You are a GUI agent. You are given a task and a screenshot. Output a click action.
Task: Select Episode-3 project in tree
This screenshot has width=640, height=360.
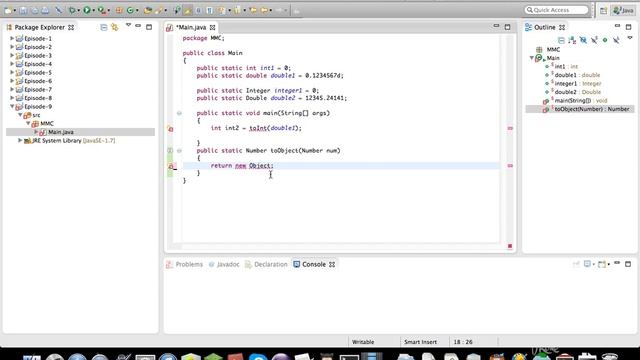38,56
